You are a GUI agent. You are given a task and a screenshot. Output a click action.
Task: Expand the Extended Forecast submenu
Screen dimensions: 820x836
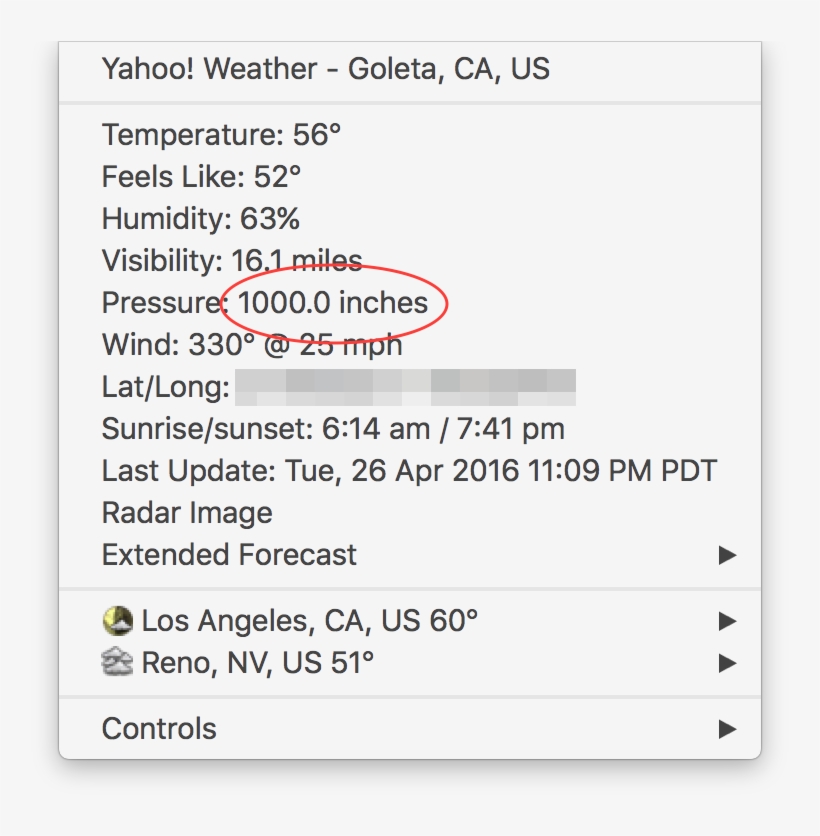[729, 555]
